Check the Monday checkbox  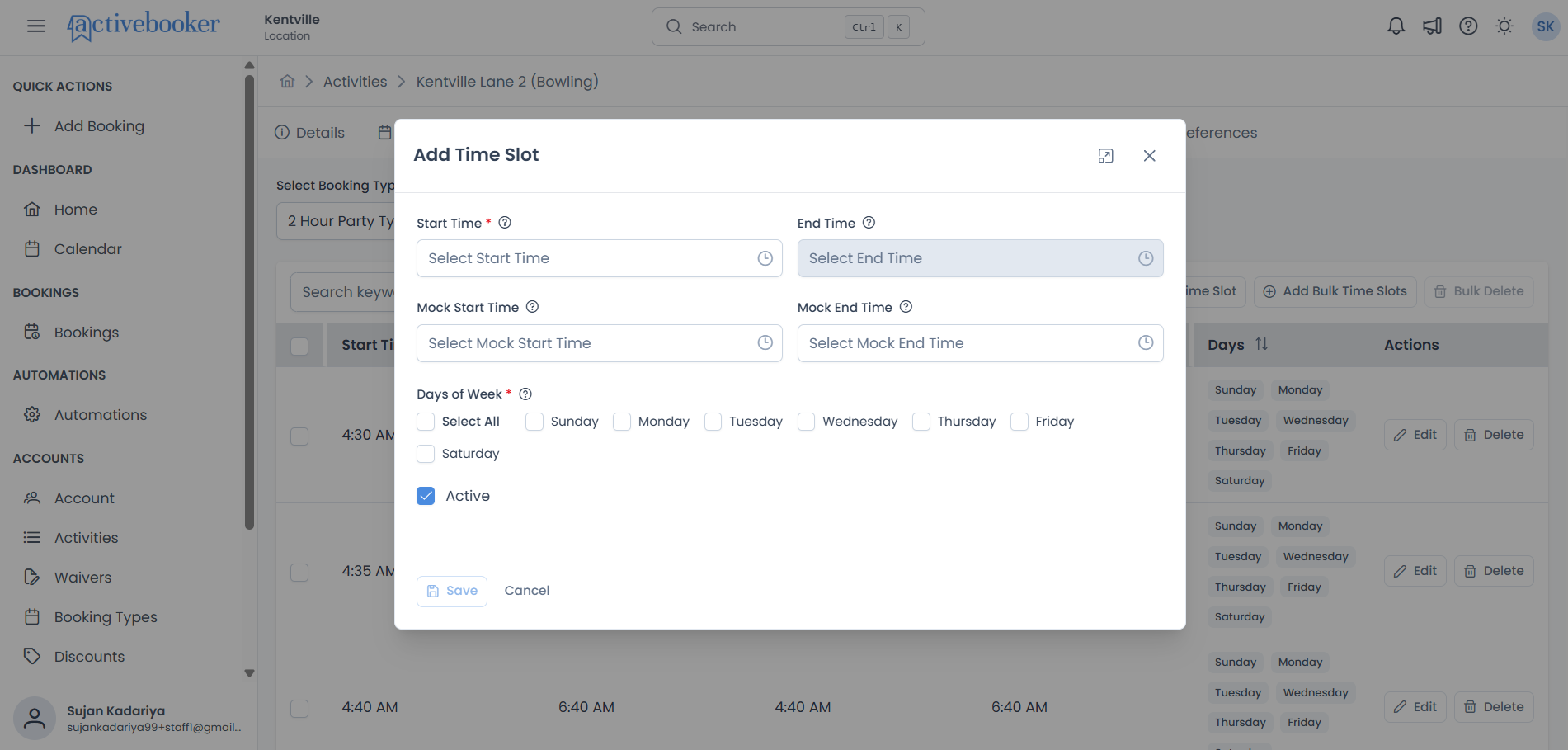tap(622, 422)
